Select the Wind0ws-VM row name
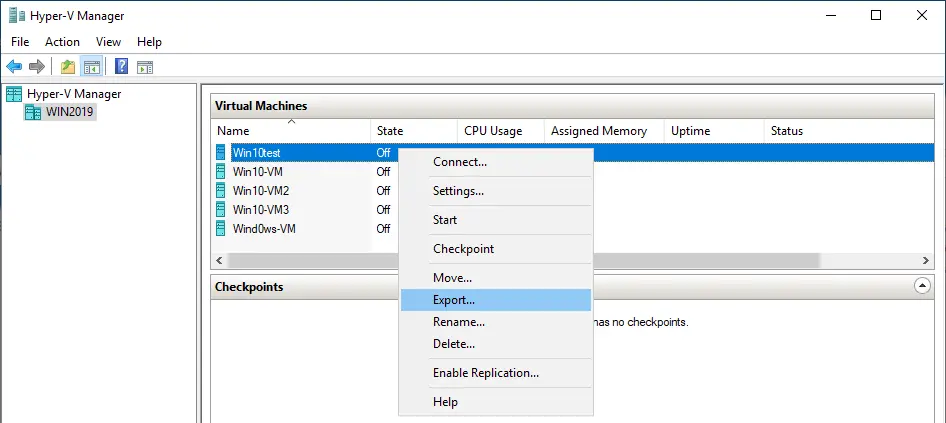946x423 pixels. 264,229
